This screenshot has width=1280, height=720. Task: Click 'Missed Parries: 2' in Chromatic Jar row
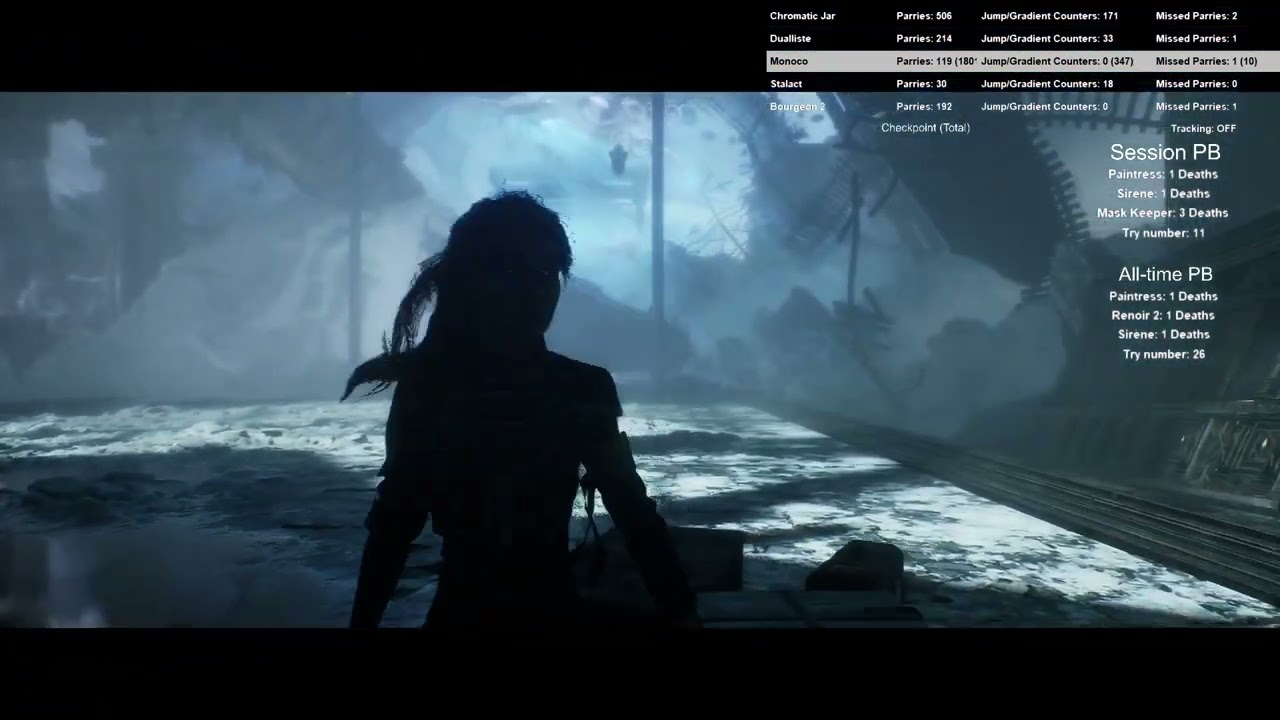coord(1196,16)
